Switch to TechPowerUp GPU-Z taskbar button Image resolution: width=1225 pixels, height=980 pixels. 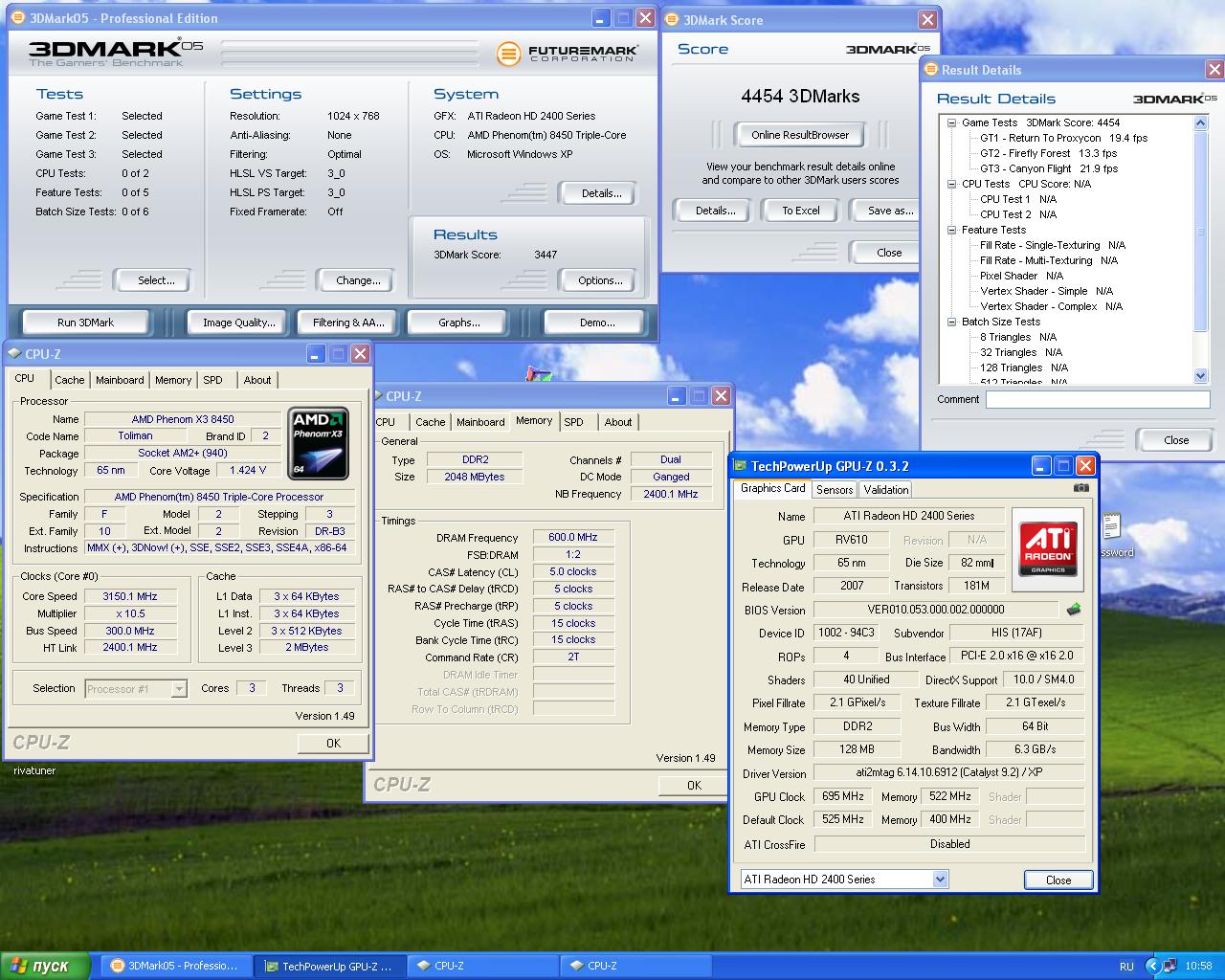point(329,967)
